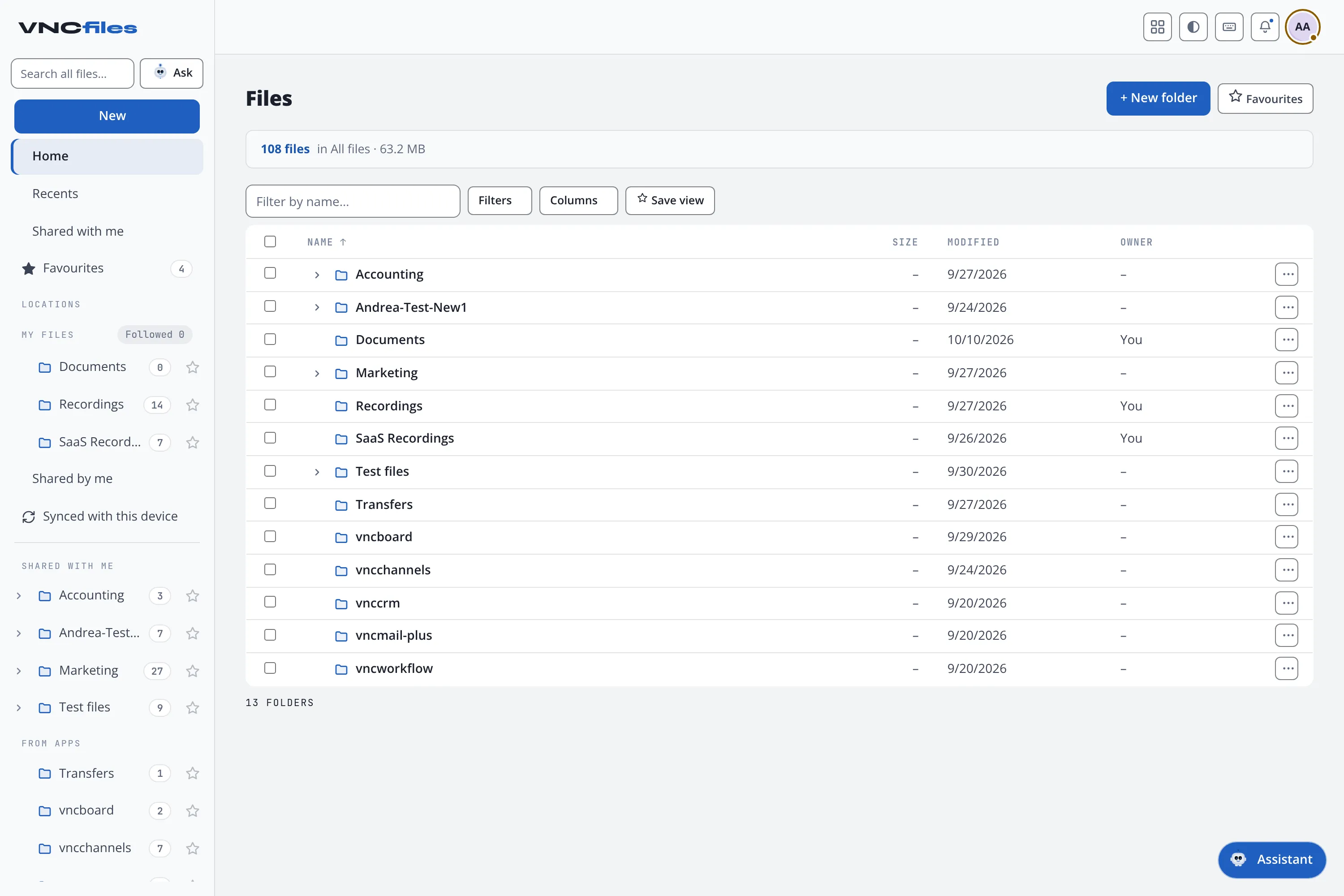This screenshot has height=896, width=1344.
Task: Open the Assistant chat button
Action: click(1272, 859)
